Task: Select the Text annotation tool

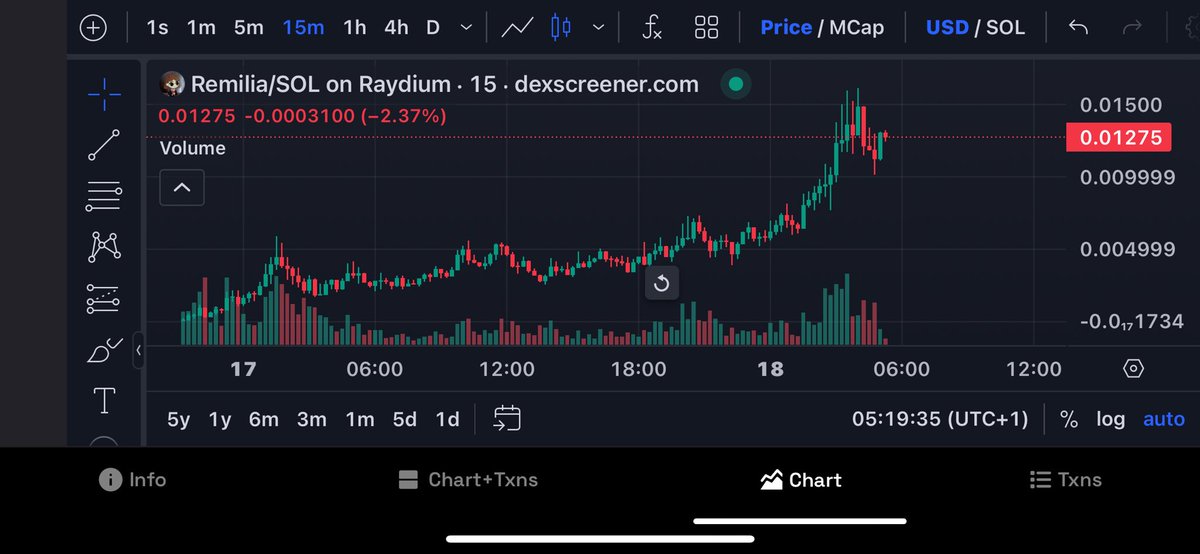Action: tap(104, 401)
